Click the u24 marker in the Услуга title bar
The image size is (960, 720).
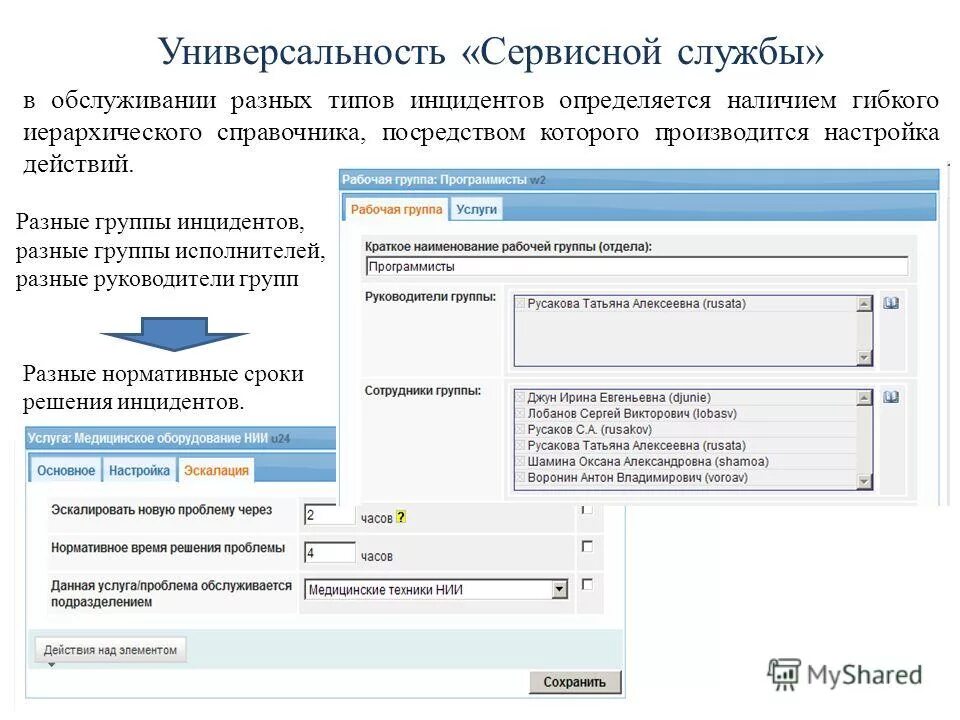click(282, 437)
